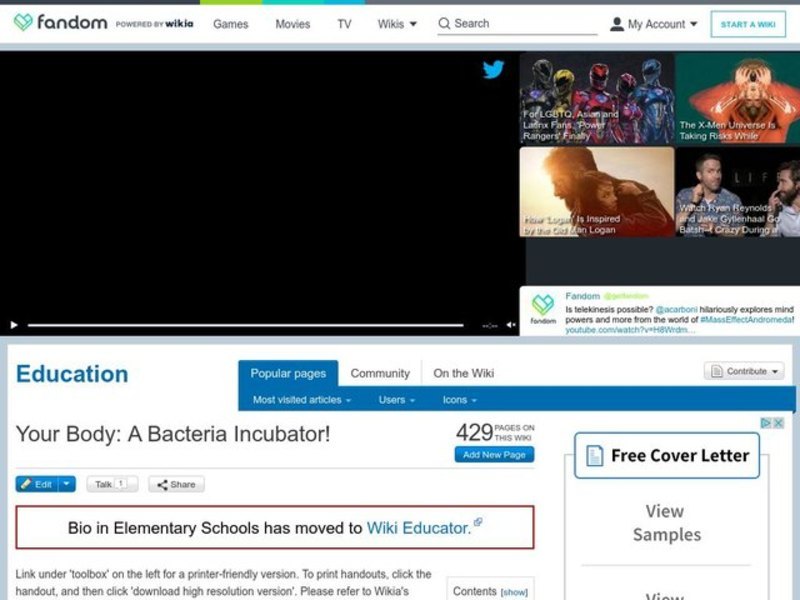Open the Movies menu item
Screen dimensions: 800x600
(x=292, y=24)
